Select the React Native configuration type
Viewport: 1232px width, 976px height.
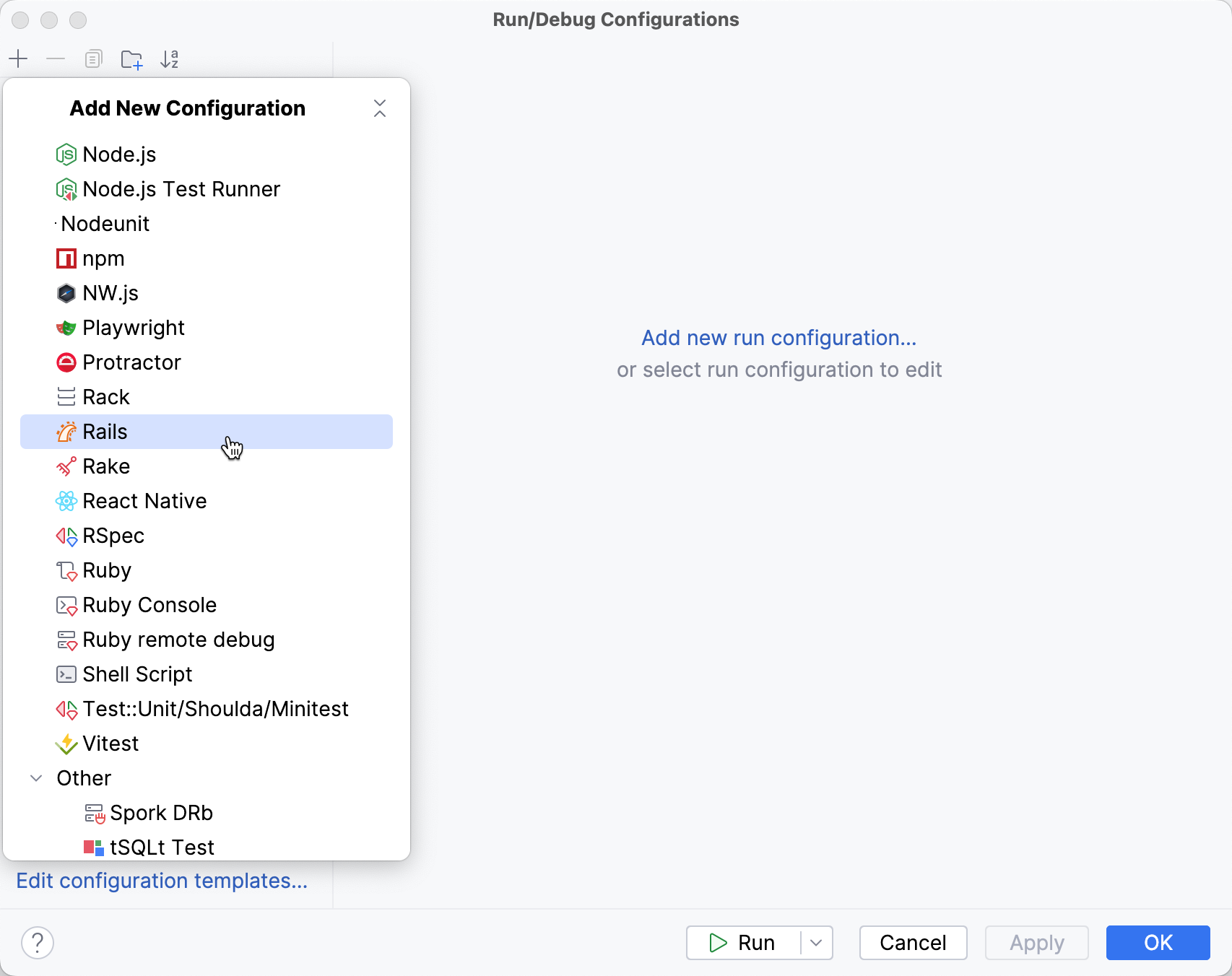click(x=144, y=500)
